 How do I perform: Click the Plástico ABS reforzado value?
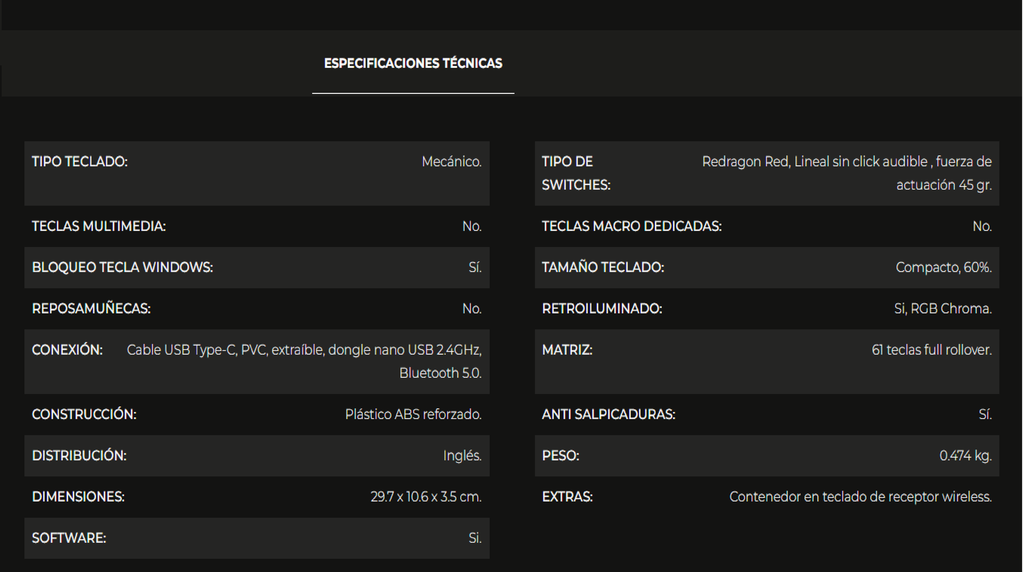[x=413, y=414]
